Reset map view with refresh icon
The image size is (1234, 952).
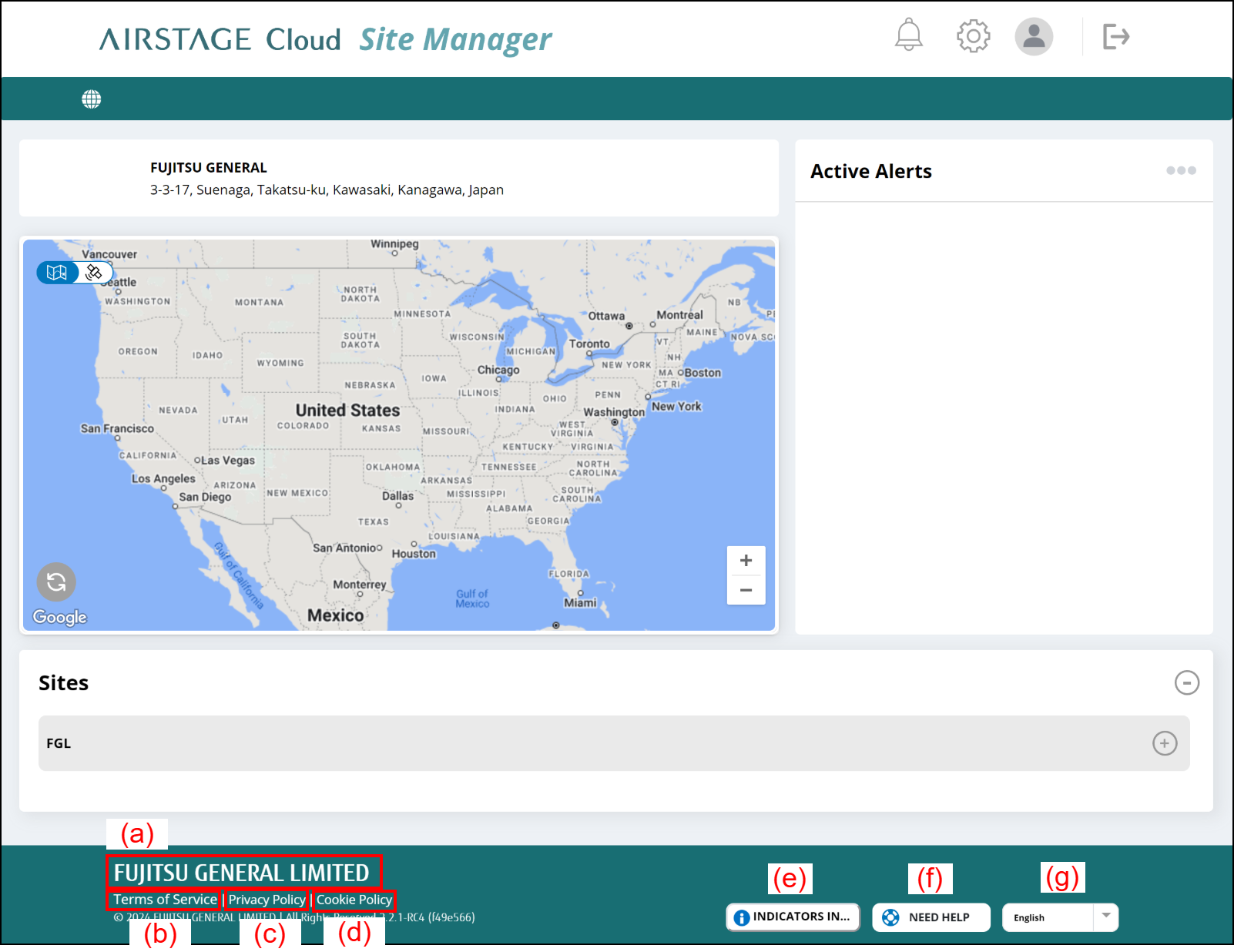[x=56, y=582]
